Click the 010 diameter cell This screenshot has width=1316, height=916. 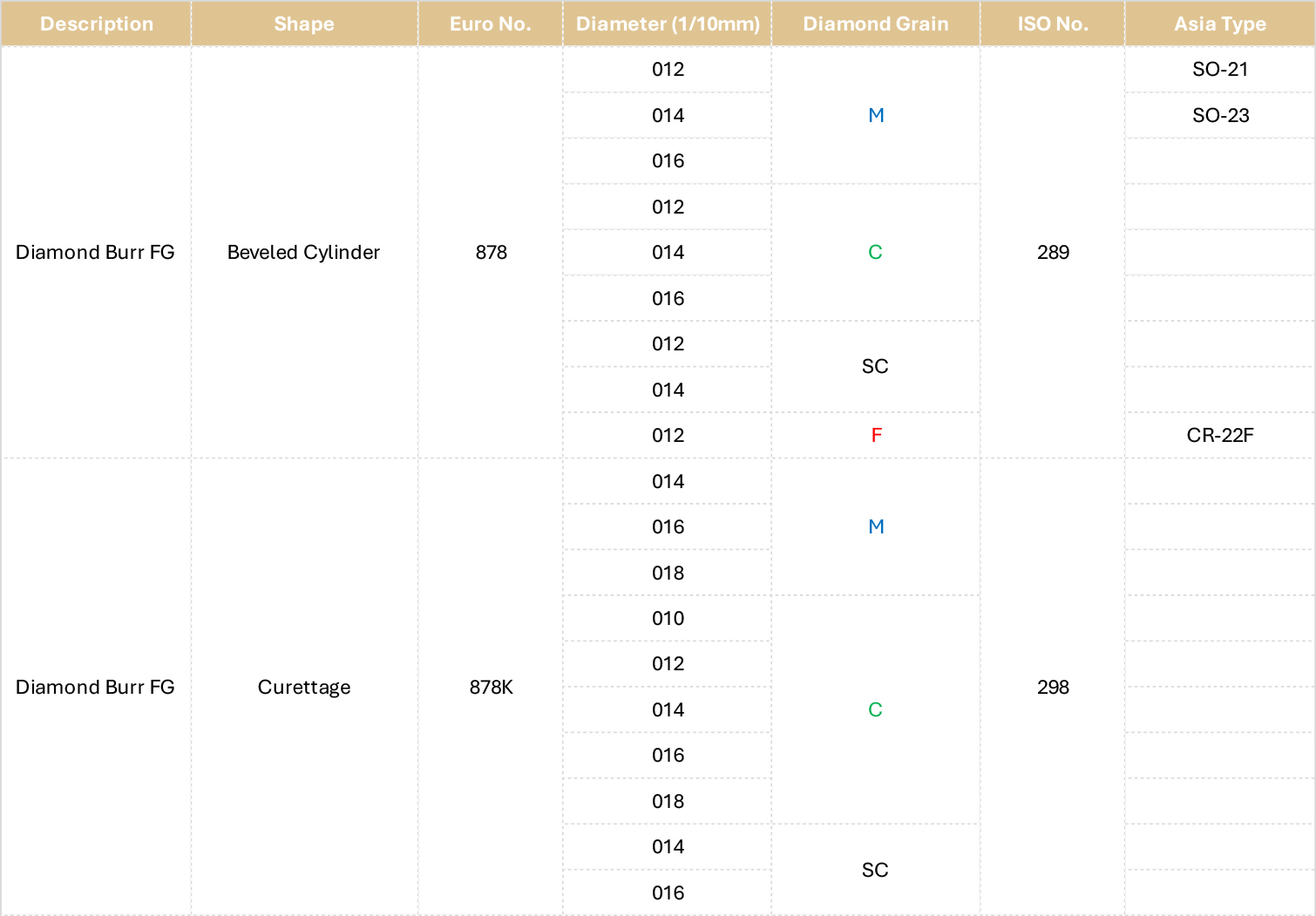[668, 618]
